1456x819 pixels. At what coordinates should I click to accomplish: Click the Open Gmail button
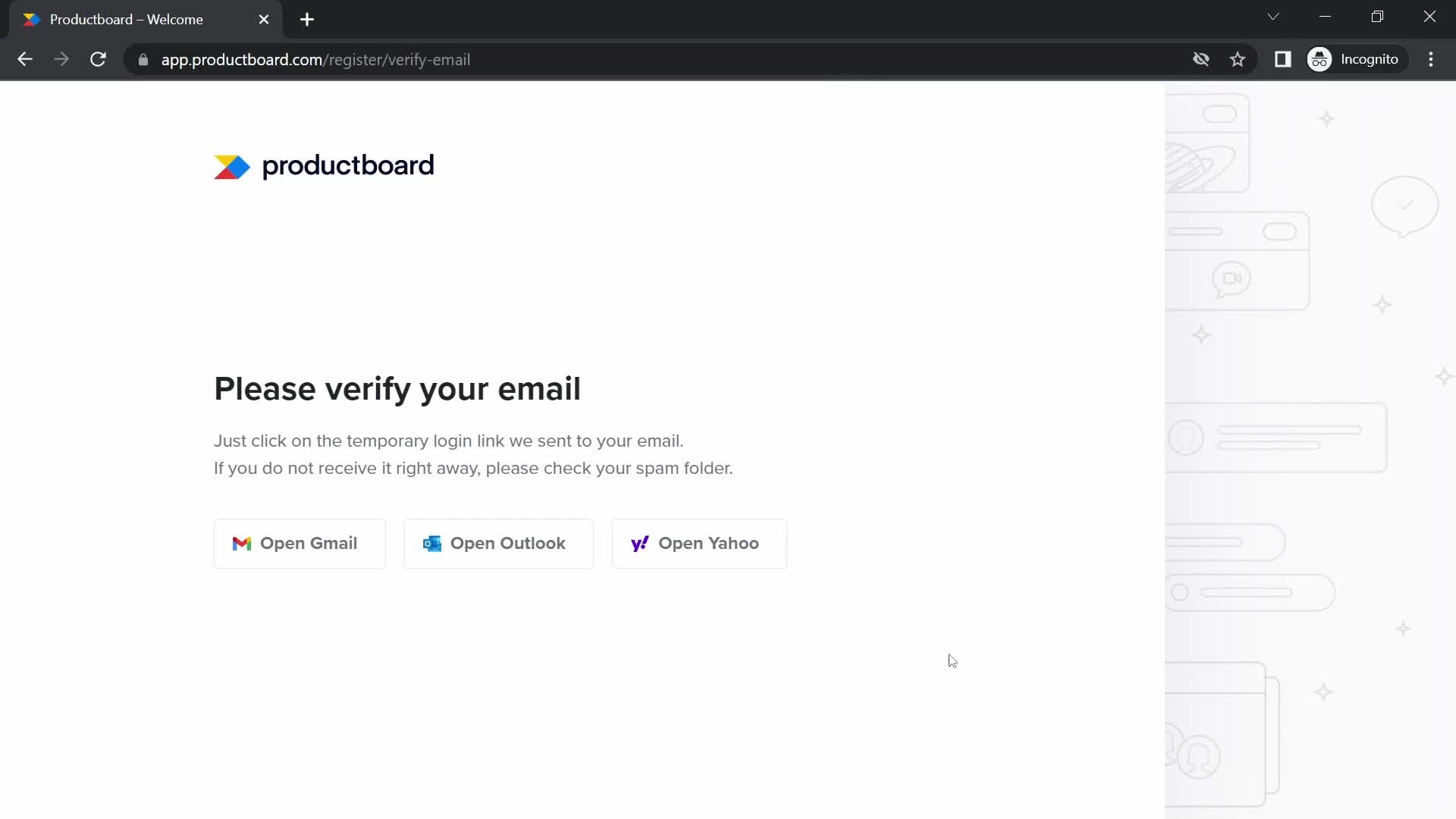300,544
